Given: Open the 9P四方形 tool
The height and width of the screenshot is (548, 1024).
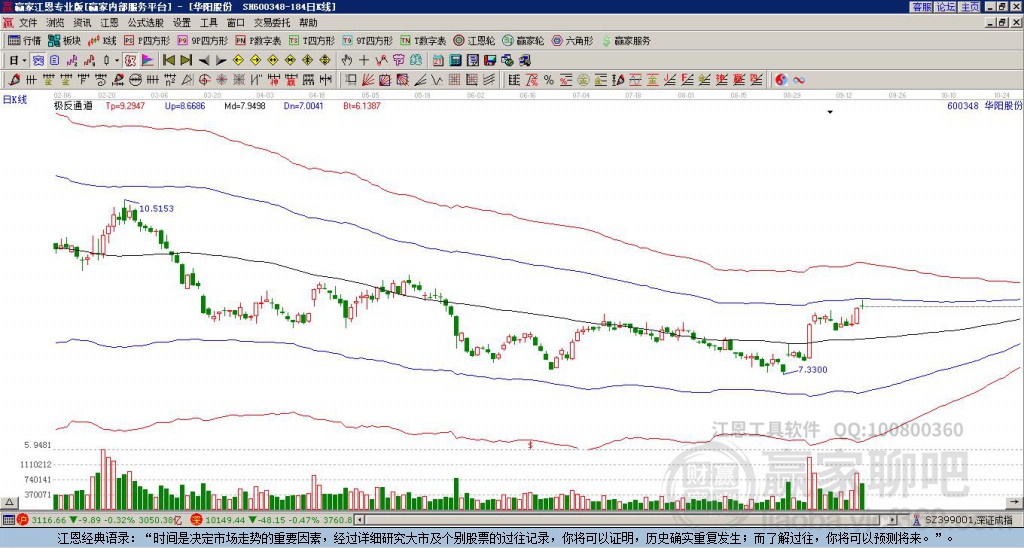Looking at the screenshot, I should [202, 40].
